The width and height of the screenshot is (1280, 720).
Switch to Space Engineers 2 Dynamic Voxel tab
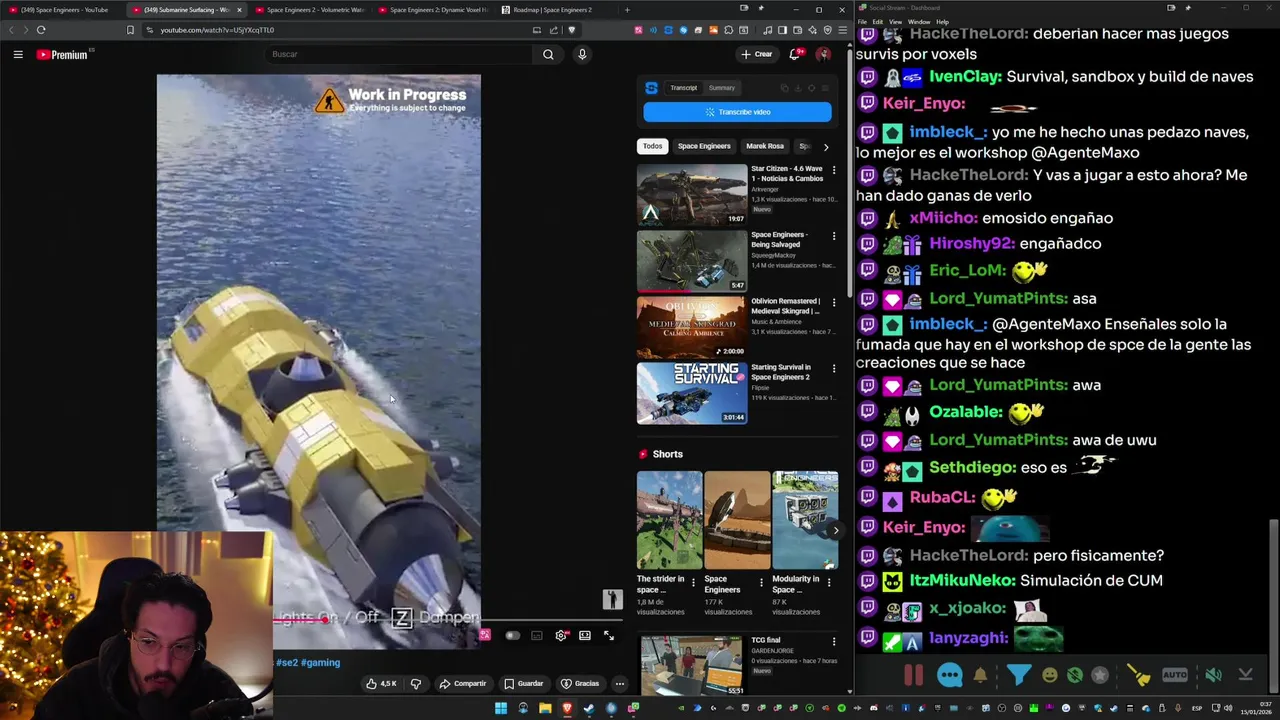click(434, 10)
